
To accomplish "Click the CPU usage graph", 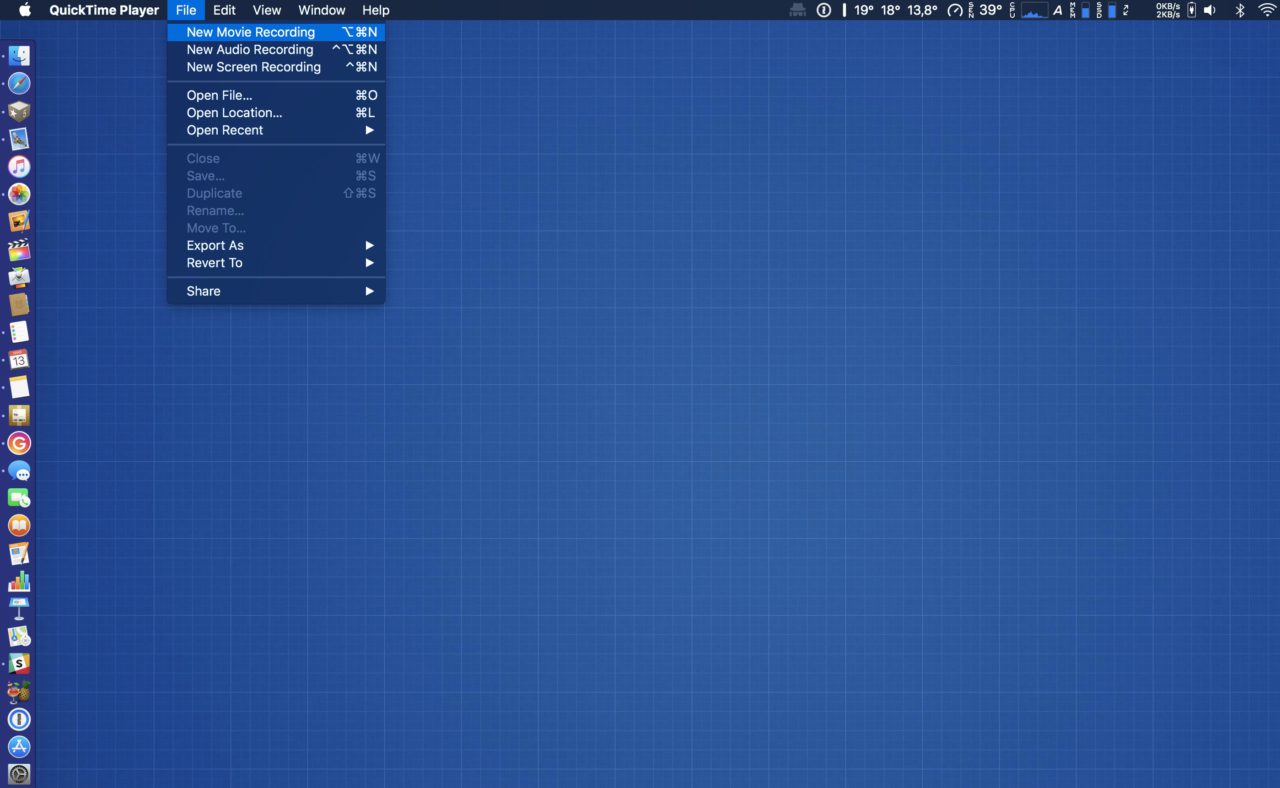I will 1034,10.
